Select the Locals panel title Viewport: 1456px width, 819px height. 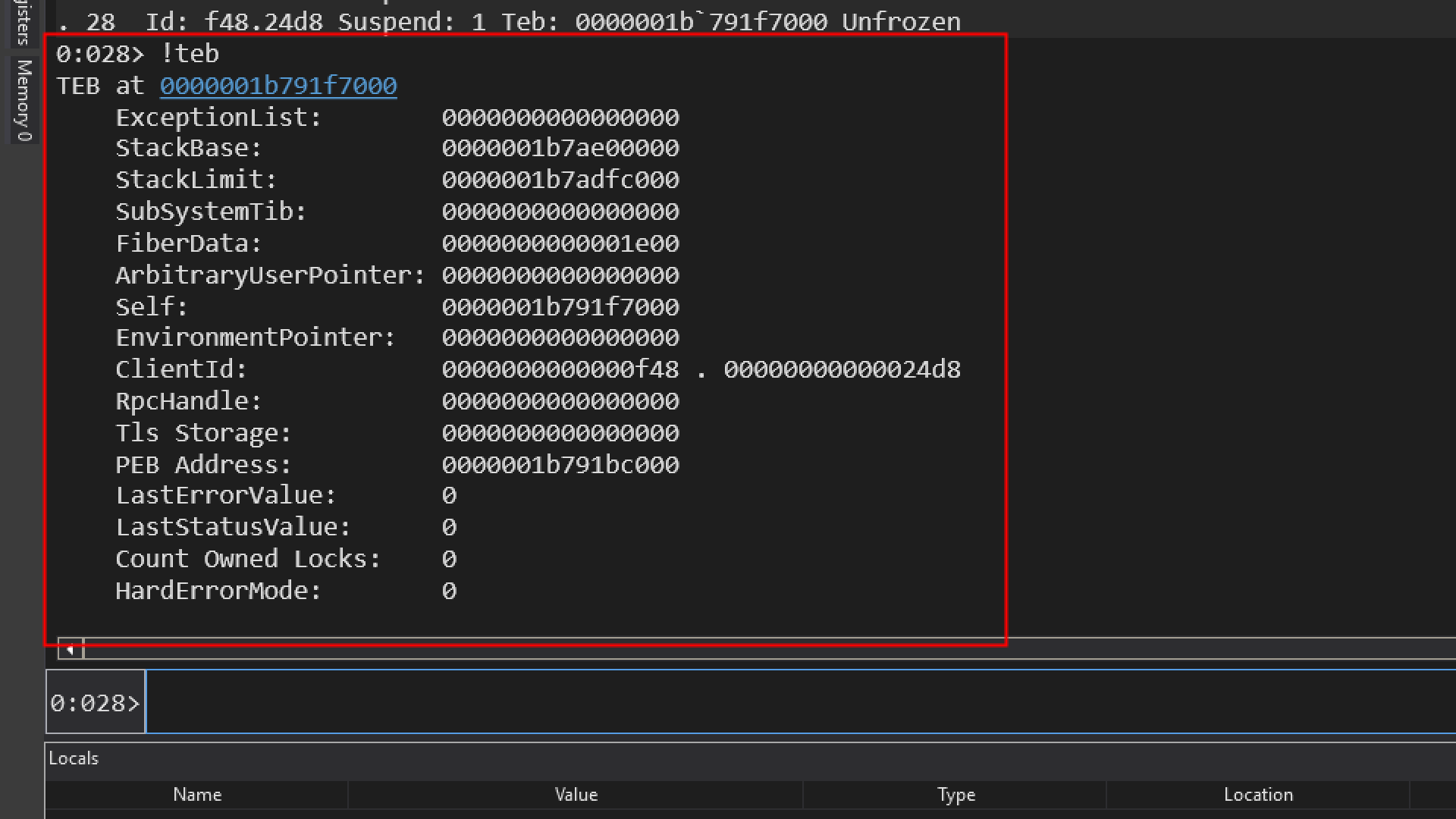click(74, 758)
